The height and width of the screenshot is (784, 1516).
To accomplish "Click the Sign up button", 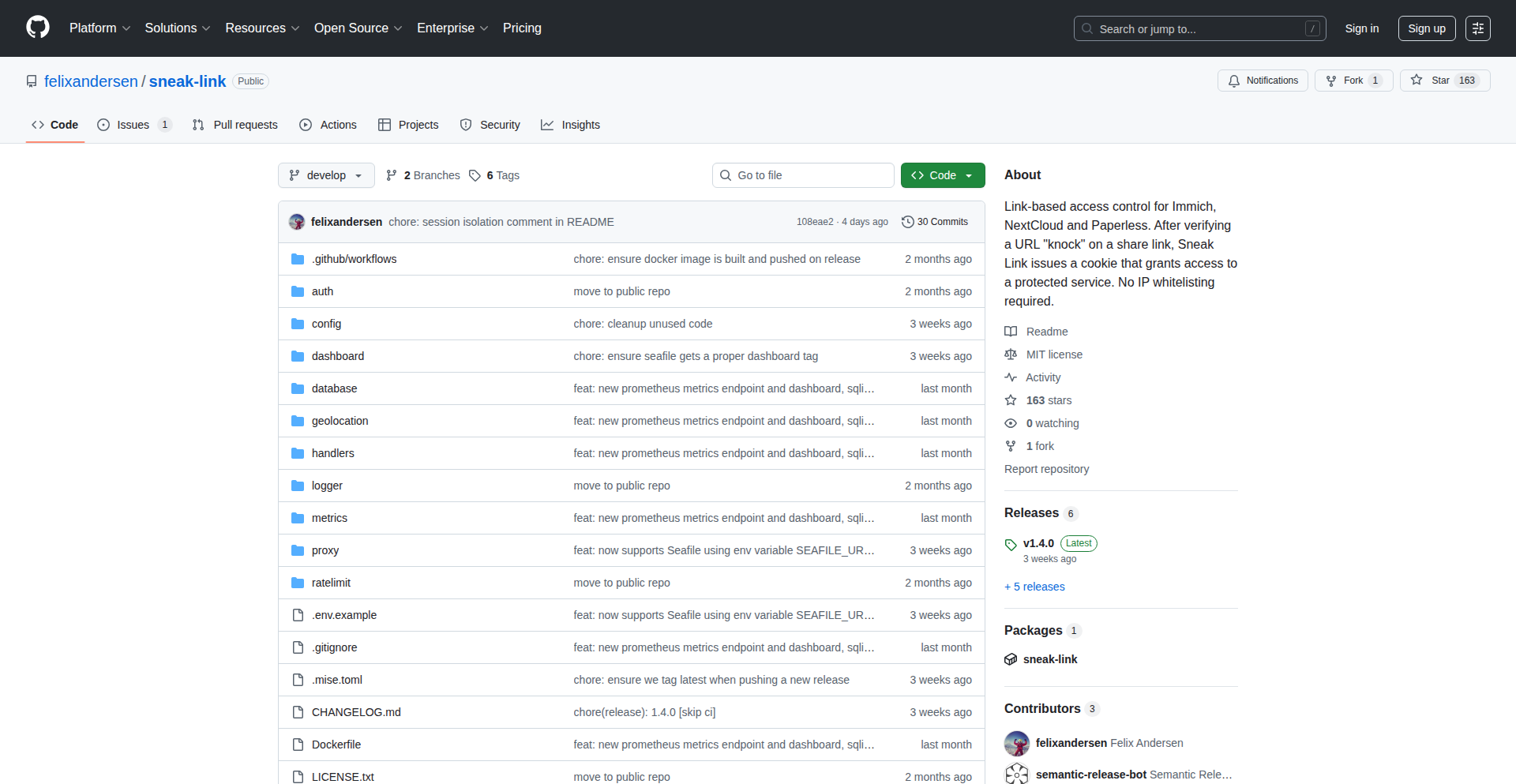I will [x=1426, y=28].
